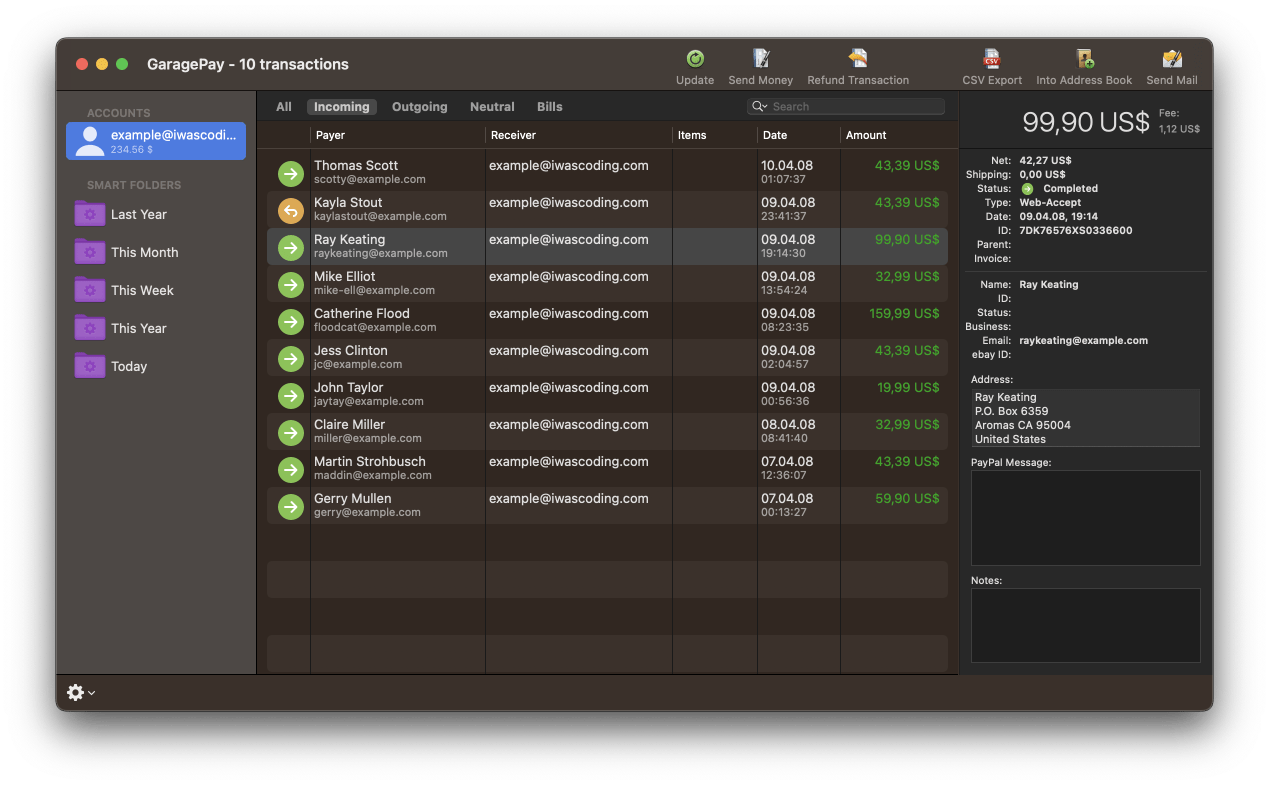Click the Today smart folder icon
Screen dimensions: 1269x785
click(90, 366)
